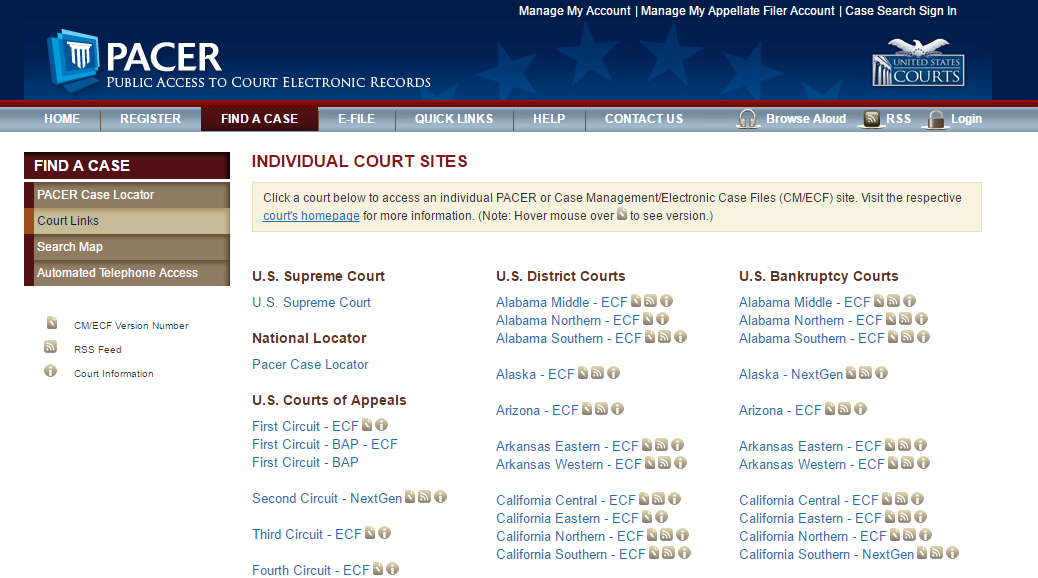Viewport: 1038px width, 578px height.
Task: Go to the HOME tab
Action: point(62,119)
